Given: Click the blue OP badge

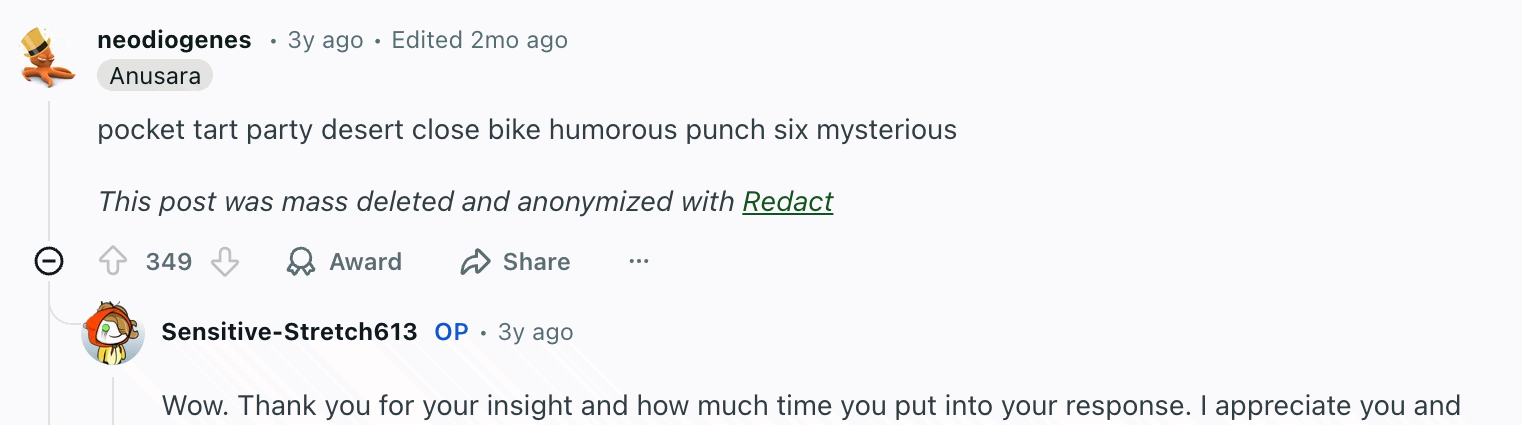Looking at the screenshot, I should [451, 332].
